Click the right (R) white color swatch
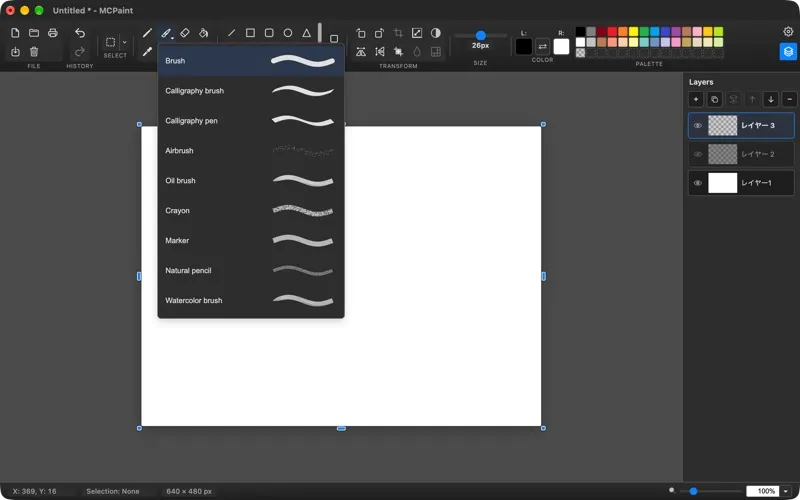Image resolution: width=800 pixels, height=500 pixels. [x=561, y=46]
